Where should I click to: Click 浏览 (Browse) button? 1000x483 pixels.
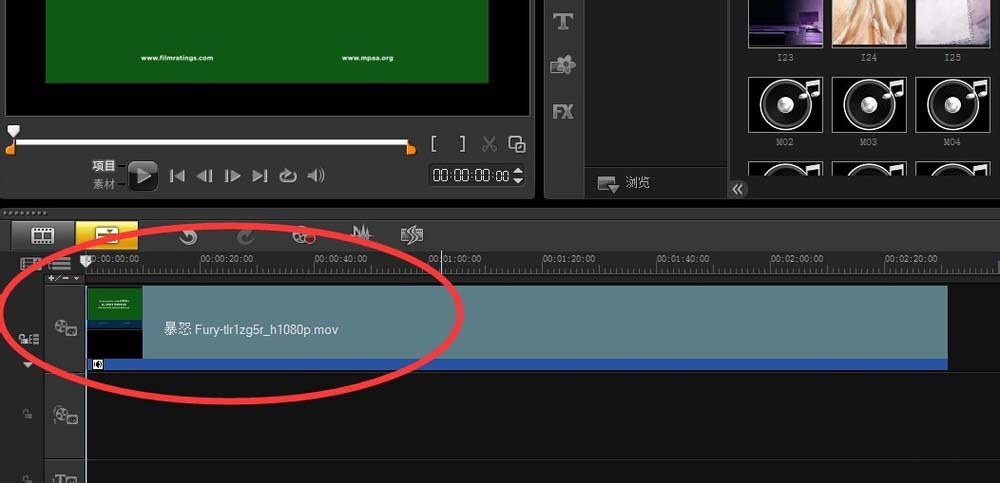624,183
